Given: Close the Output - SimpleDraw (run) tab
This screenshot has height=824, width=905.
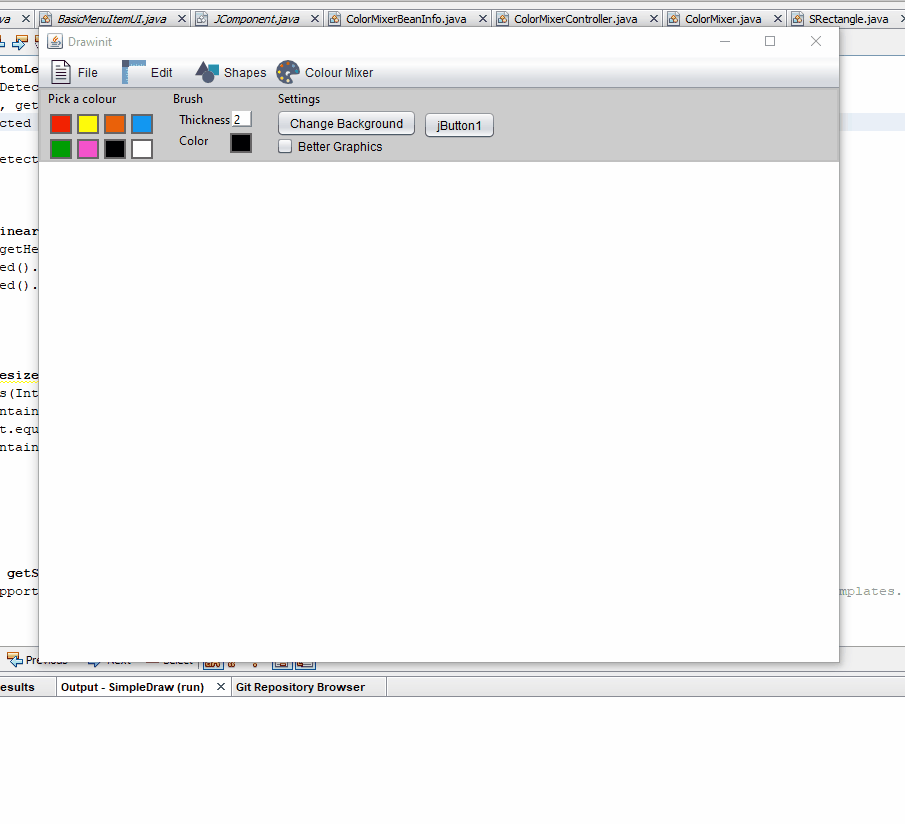Looking at the screenshot, I should point(220,687).
